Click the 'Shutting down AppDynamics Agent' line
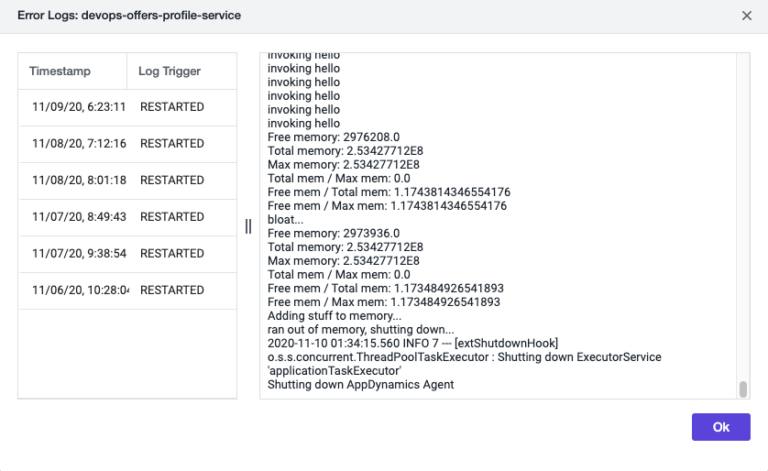768x471 pixels. coord(360,384)
